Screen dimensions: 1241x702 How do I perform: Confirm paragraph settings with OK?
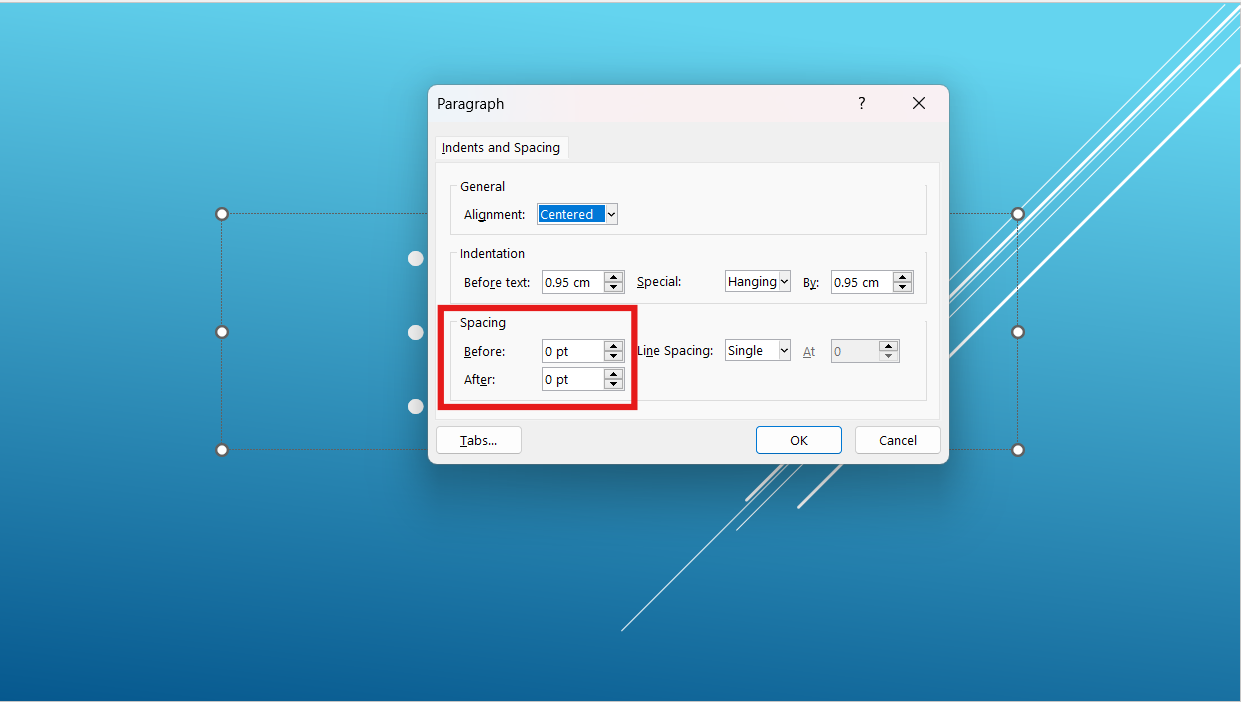[x=798, y=440]
